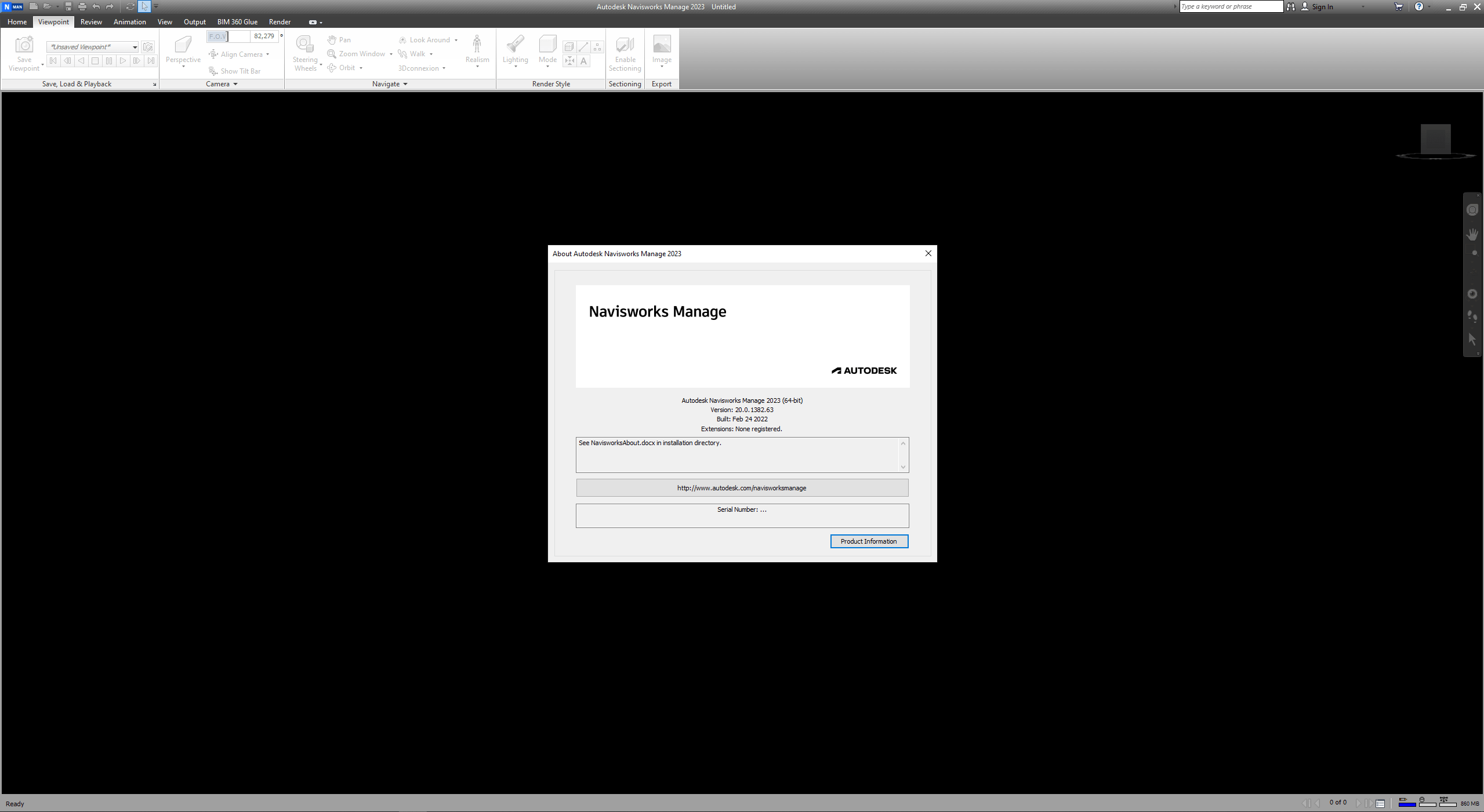
Task: Focus the keyword search box
Action: click(x=1231, y=6)
